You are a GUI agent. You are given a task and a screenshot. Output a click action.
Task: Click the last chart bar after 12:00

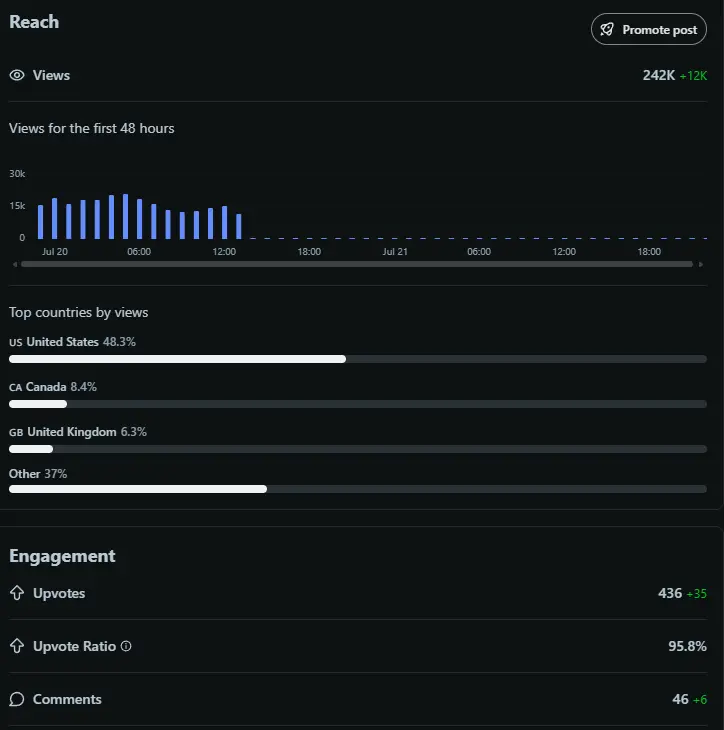pyautogui.click(x=239, y=226)
